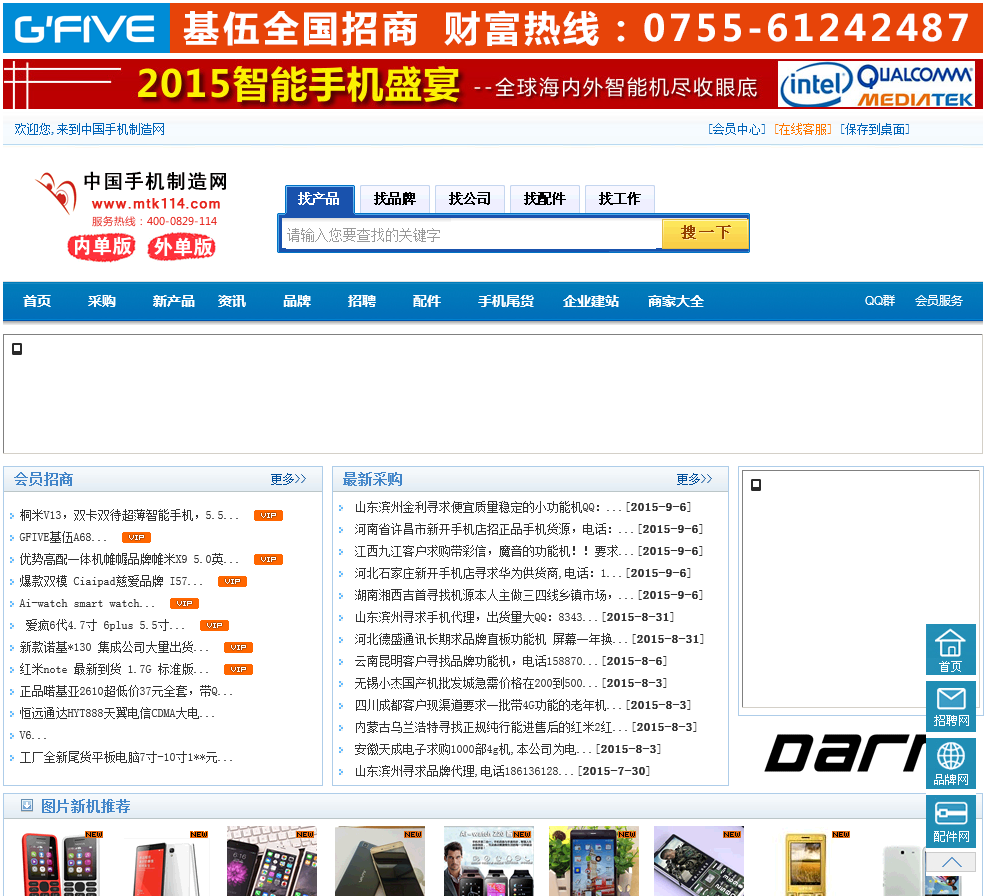Screen dimensions: 986x896
Task: Expand 更多>> in 最新采购 panel
Action: (694, 479)
